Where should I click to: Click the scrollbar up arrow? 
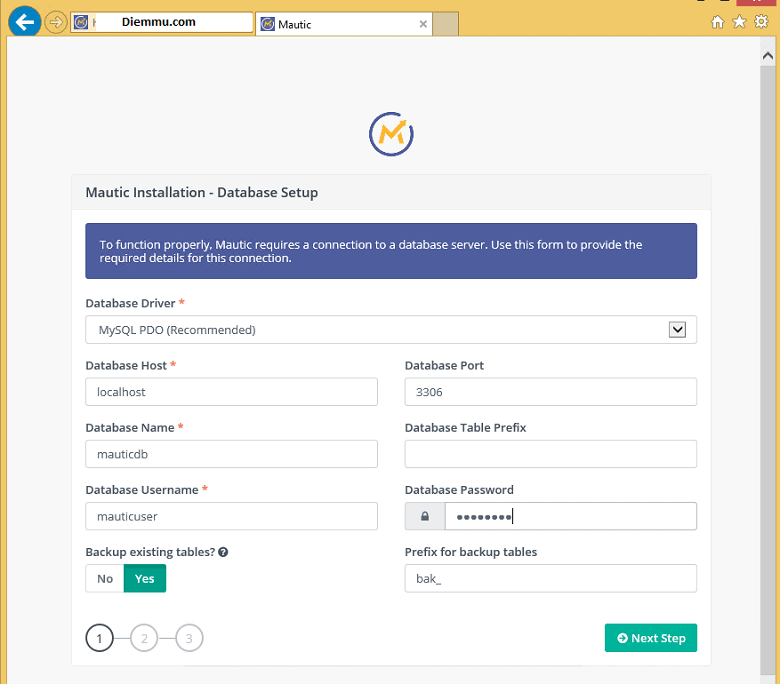click(768, 56)
